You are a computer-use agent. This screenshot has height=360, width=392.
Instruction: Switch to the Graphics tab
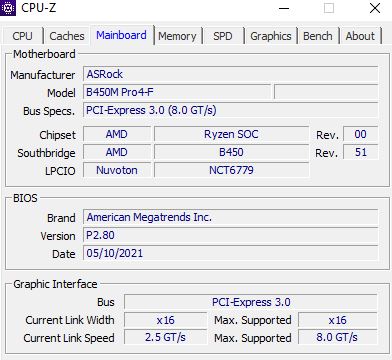click(271, 36)
